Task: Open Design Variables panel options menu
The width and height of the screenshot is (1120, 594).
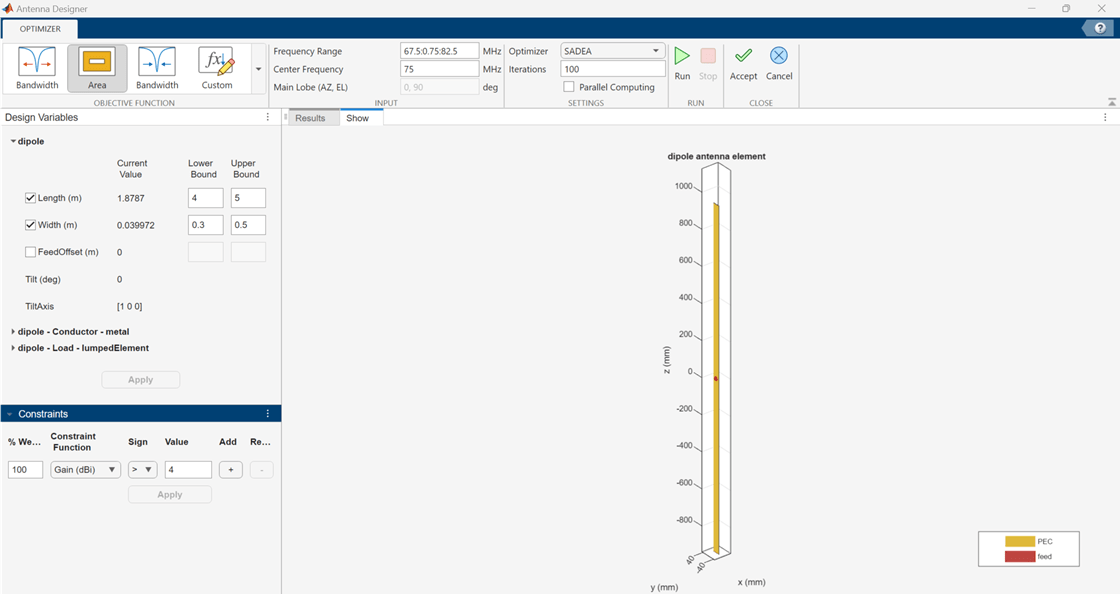Action: pyautogui.click(x=268, y=118)
